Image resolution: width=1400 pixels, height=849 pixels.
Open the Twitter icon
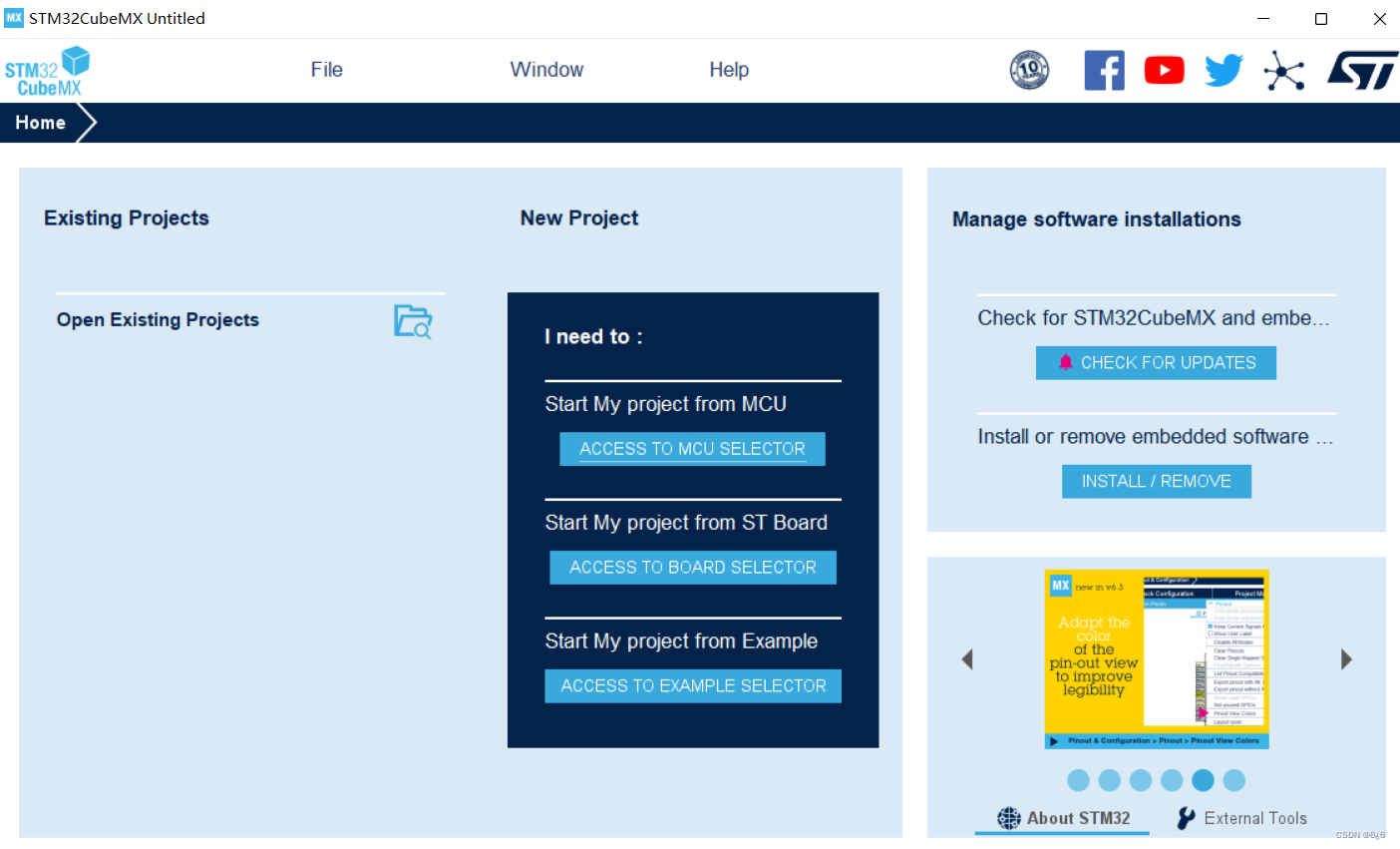[1224, 70]
